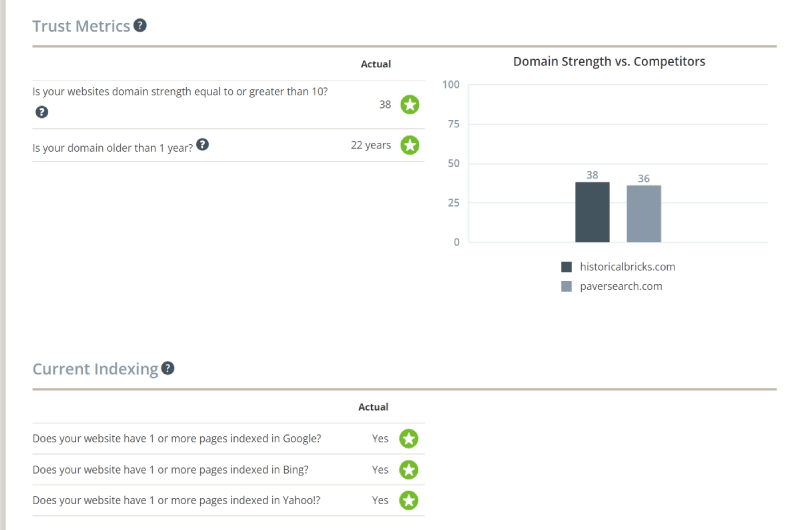This screenshot has width=800, height=530.
Task: Click historicalbricks.com legend label
Action: tap(628, 267)
